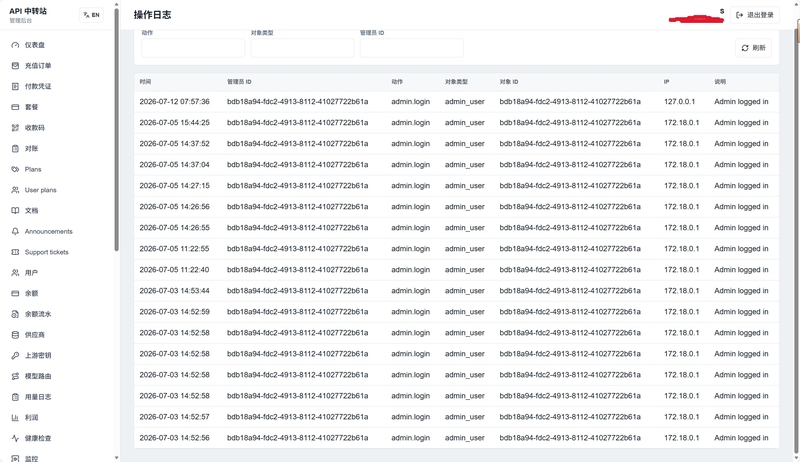This screenshot has width=800, height=462.
Task: Open the 仪表盘 dashboard gauge icon
Action: click(x=15, y=45)
